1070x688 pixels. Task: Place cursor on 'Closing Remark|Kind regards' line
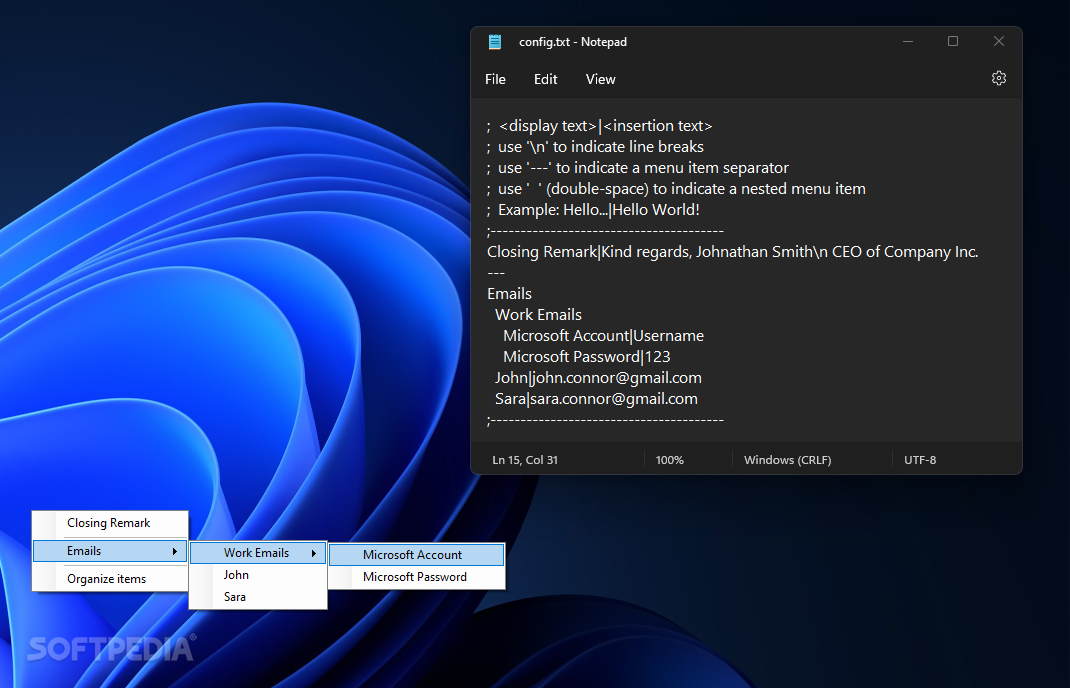coord(732,252)
